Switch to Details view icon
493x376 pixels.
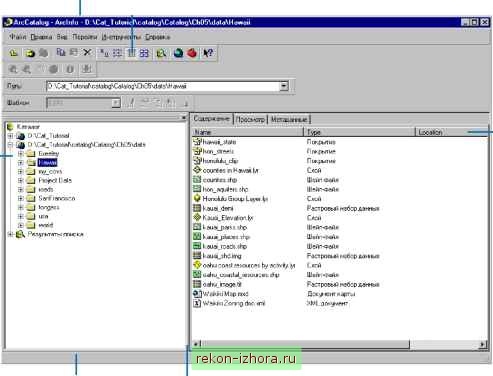[x=131, y=53]
